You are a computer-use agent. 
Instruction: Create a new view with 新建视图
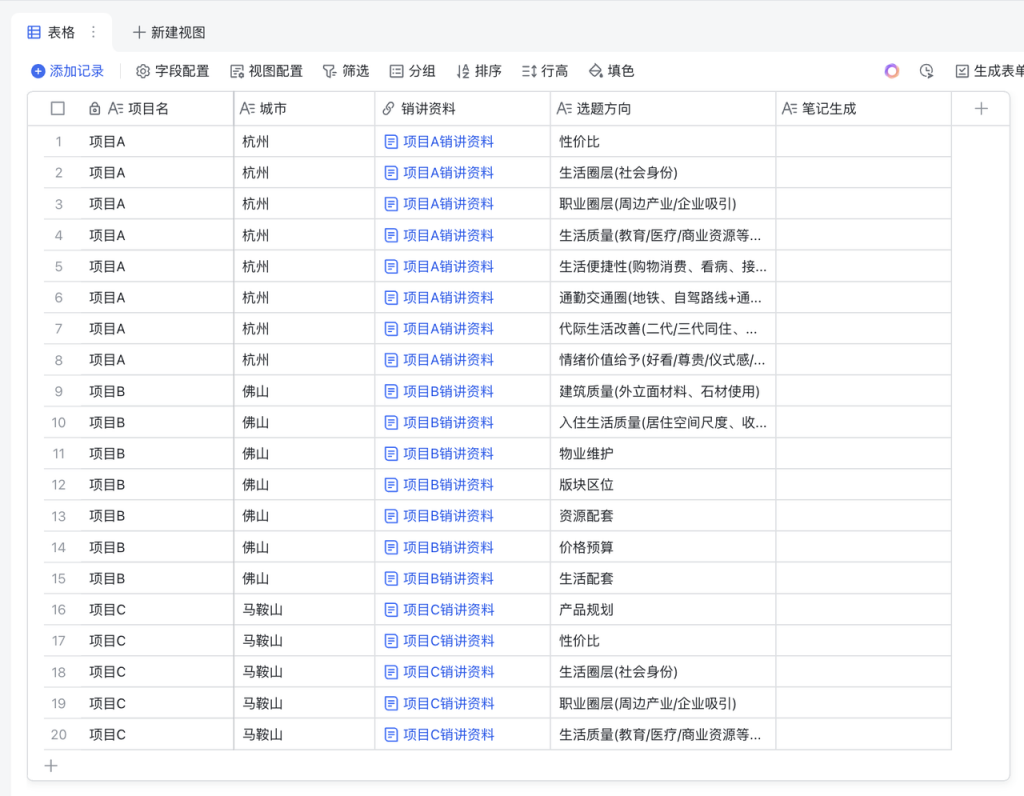tap(169, 32)
